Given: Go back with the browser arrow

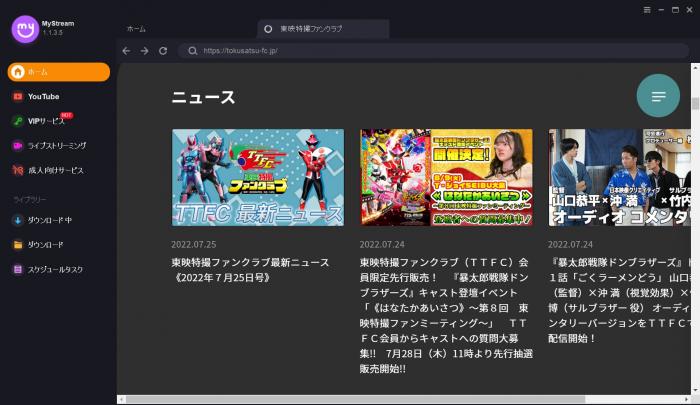Looking at the screenshot, I should [x=126, y=51].
